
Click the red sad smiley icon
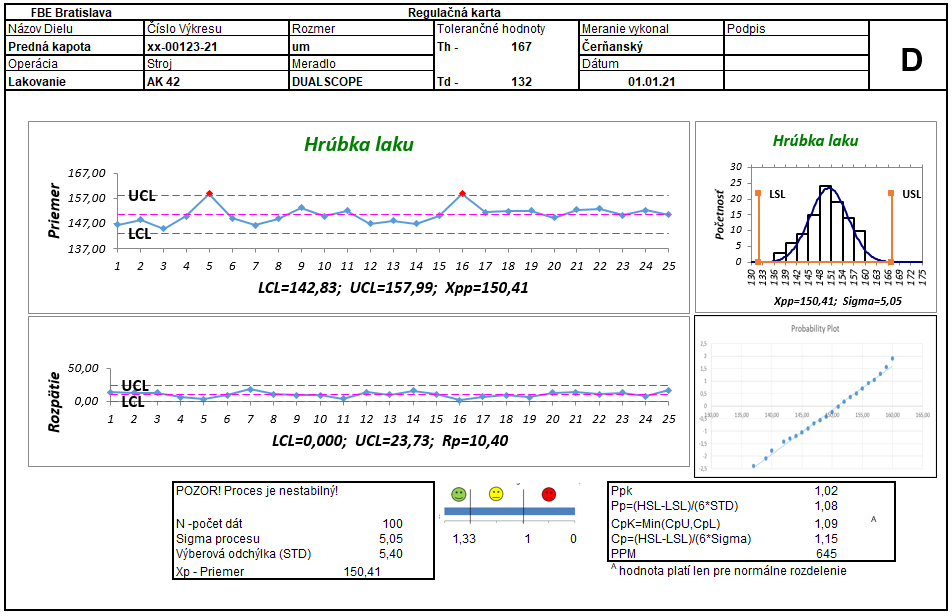pos(548,494)
